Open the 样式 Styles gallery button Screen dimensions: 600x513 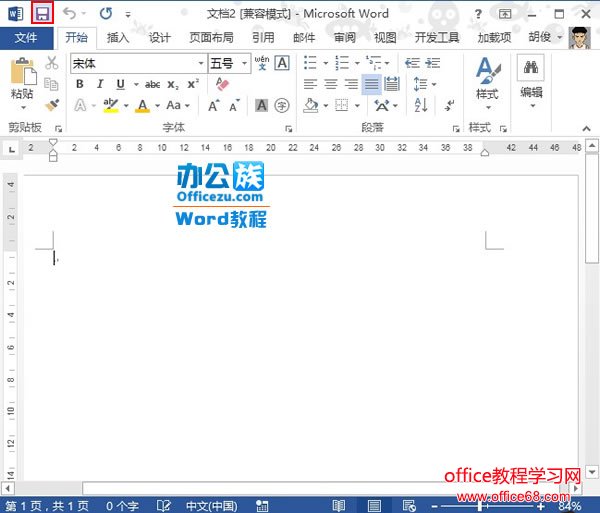tap(488, 83)
